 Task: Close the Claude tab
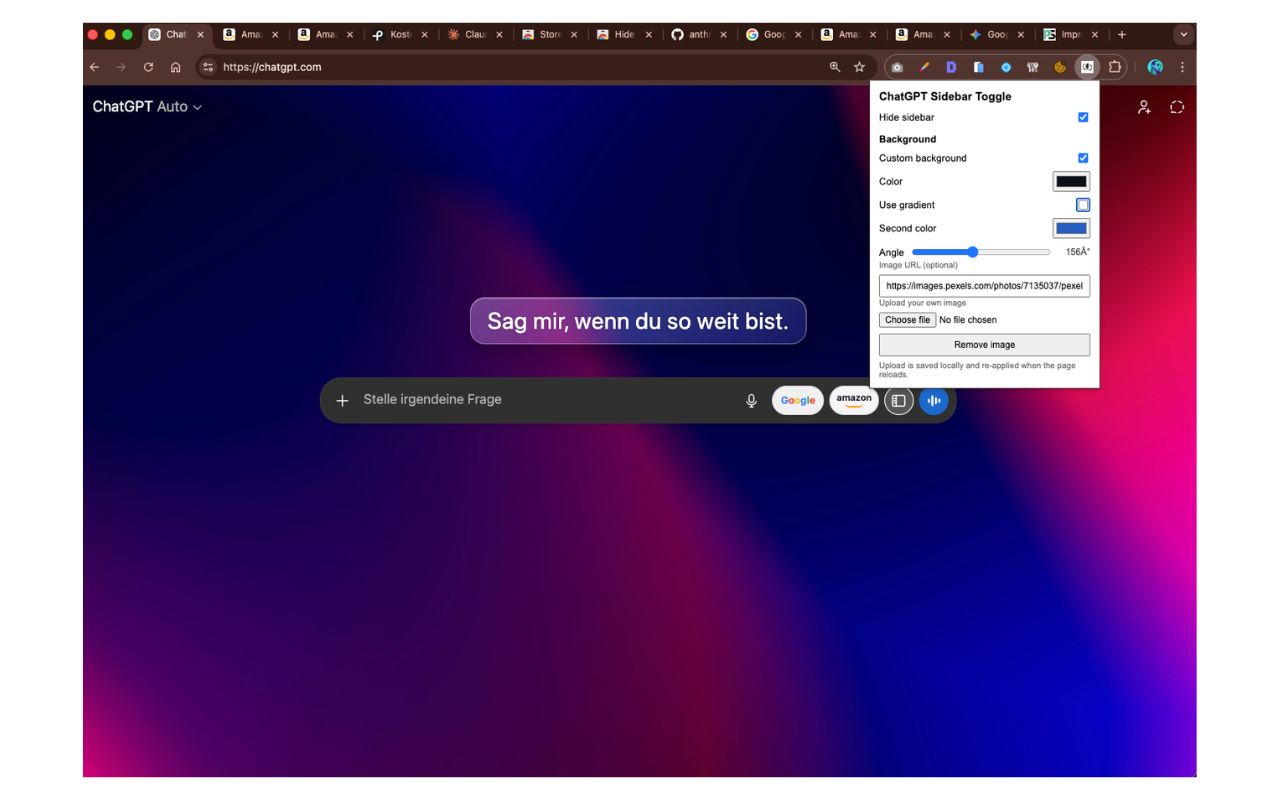pyautogui.click(x=499, y=34)
